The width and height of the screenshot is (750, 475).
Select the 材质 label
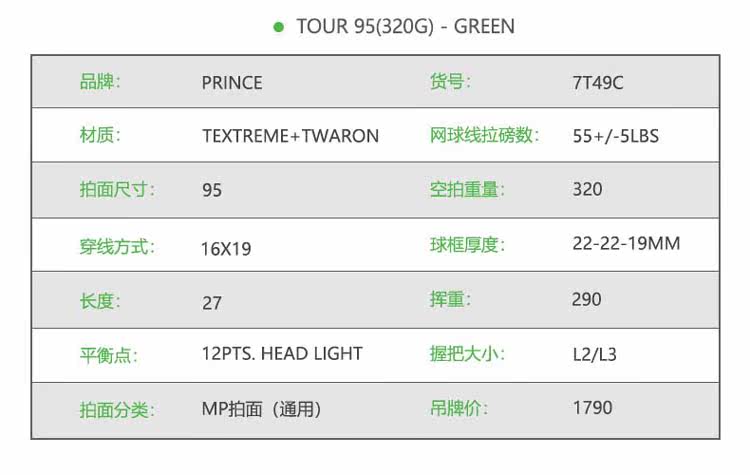pyautogui.click(x=100, y=135)
